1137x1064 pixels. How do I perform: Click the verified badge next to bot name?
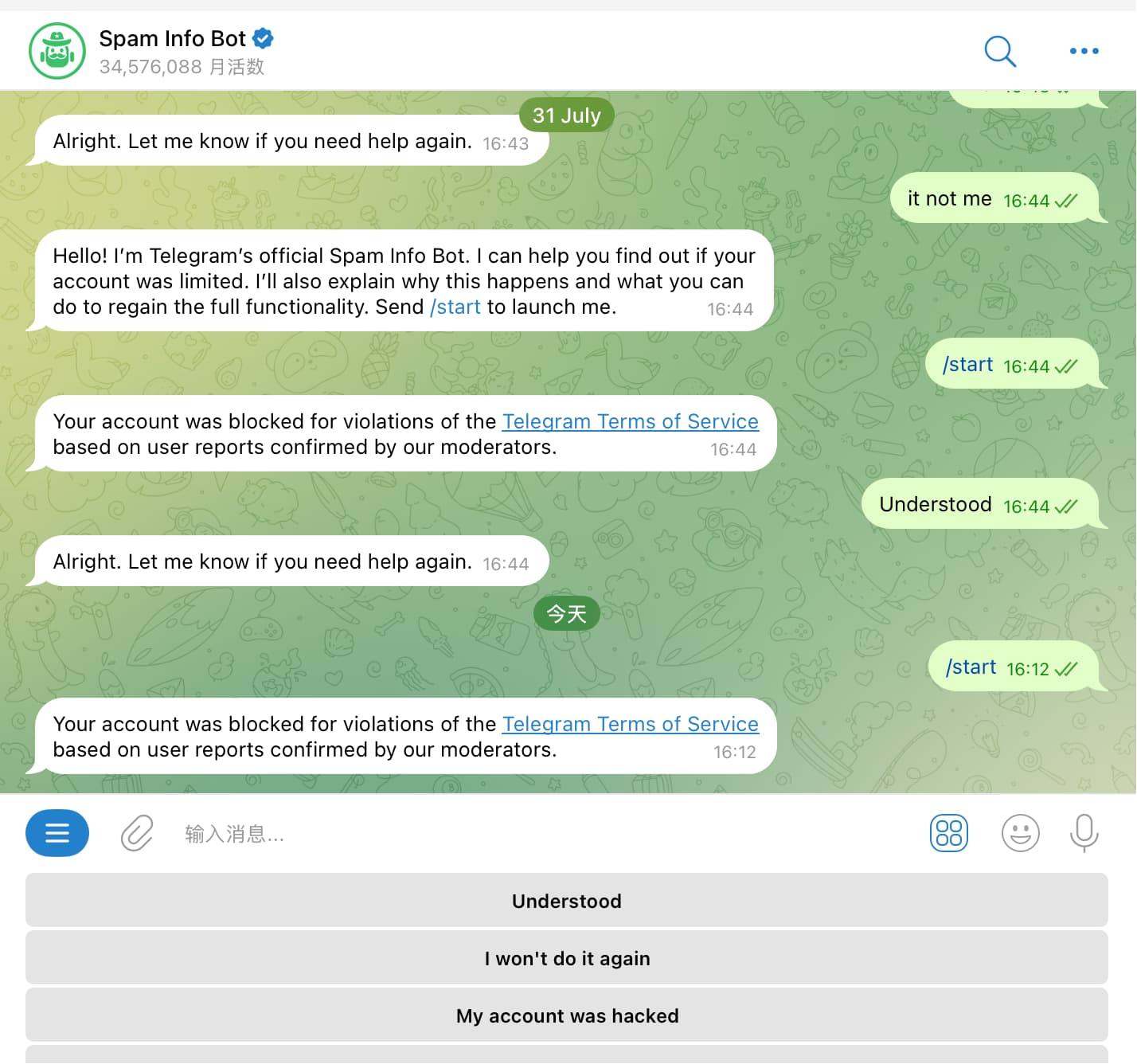pos(263,37)
